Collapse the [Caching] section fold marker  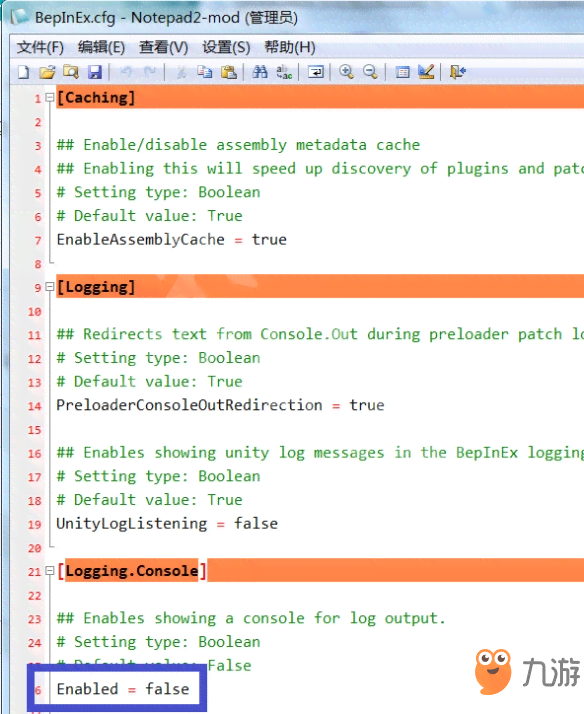(x=50, y=97)
